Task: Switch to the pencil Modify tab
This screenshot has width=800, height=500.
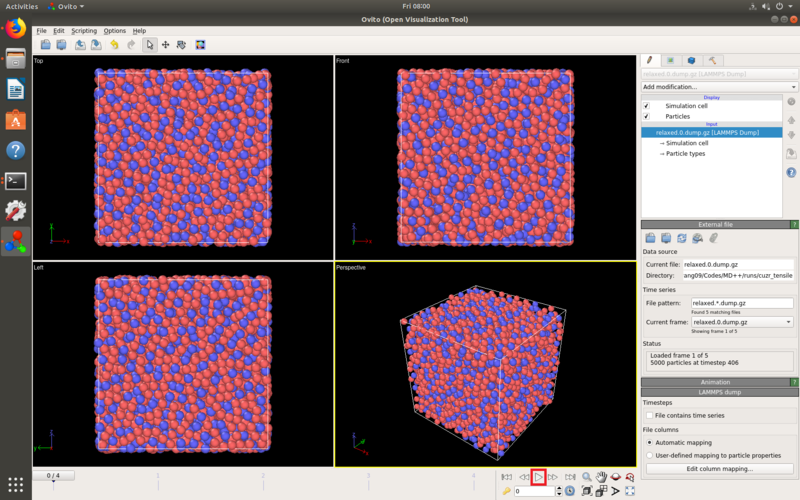Action: (650, 60)
